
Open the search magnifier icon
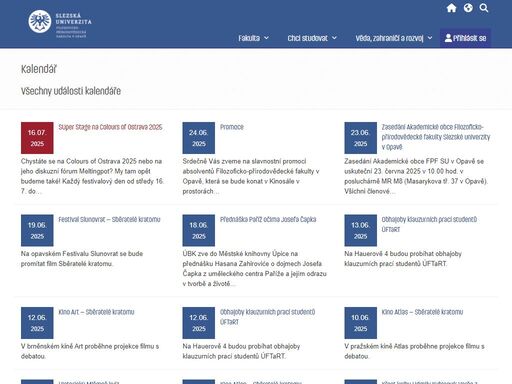point(484,8)
